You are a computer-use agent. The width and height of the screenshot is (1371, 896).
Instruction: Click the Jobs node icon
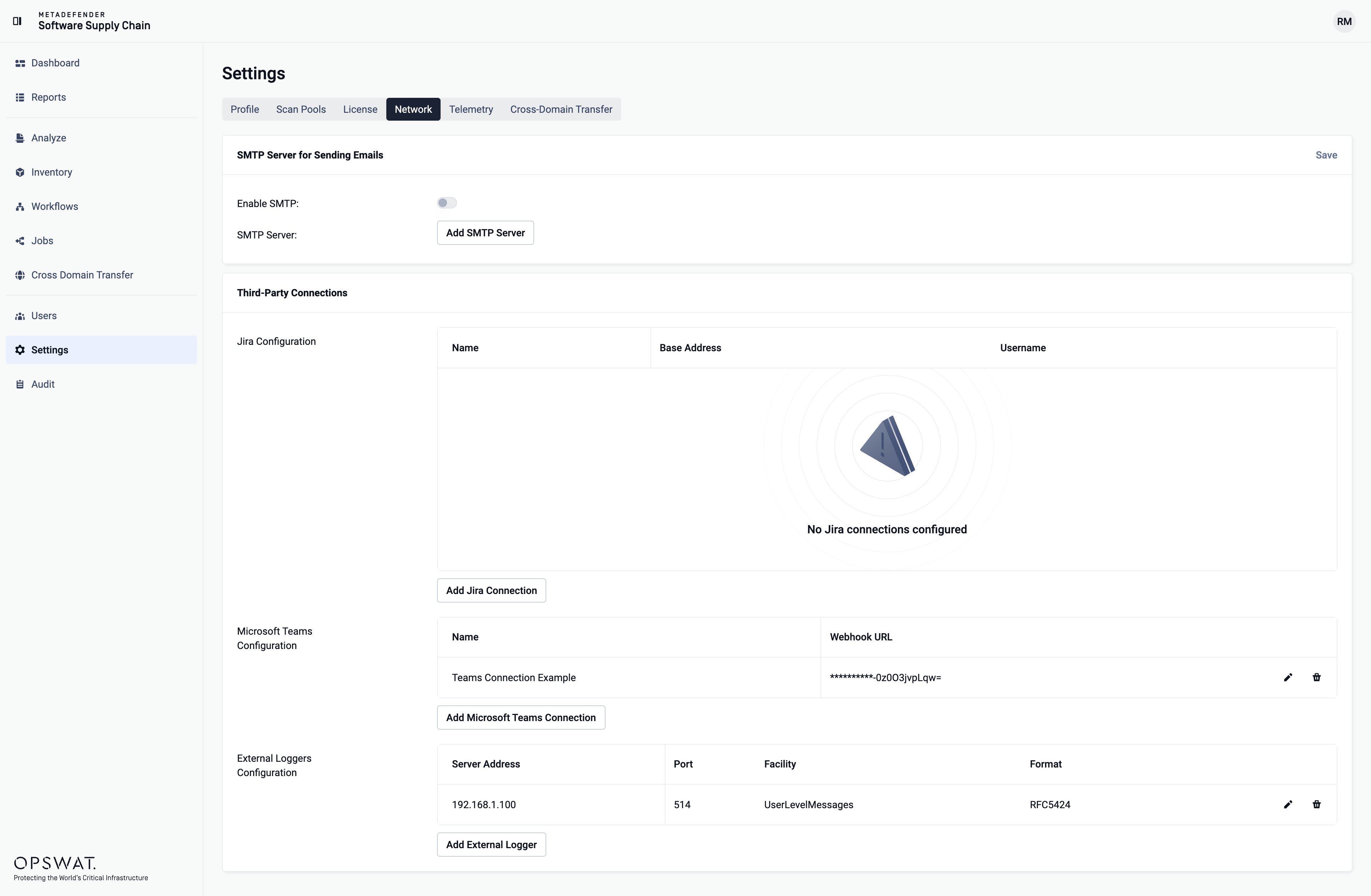coord(20,241)
